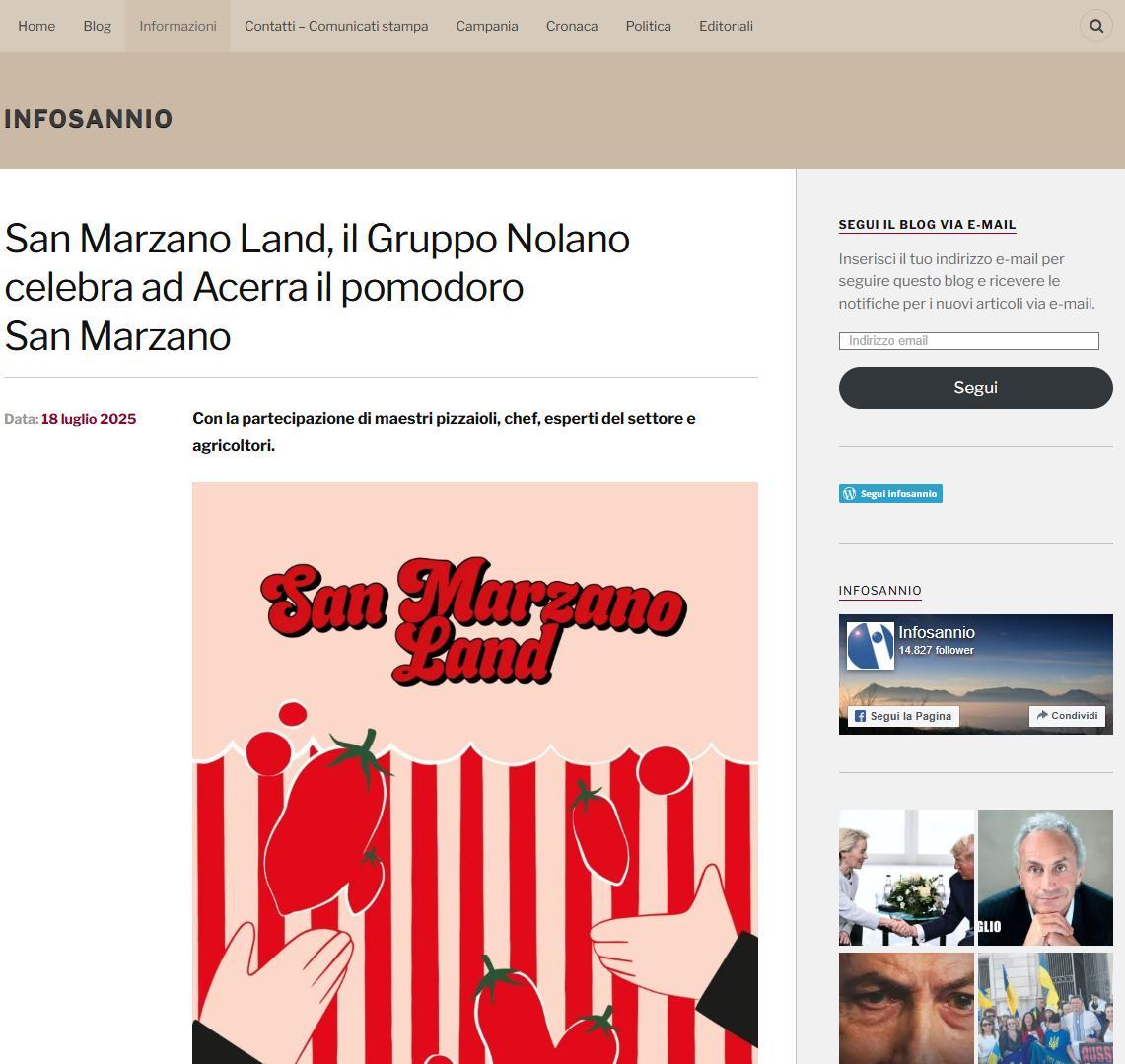Open the search magnifier icon
Screen dimensions: 1125x1064
(x=1095, y=26)
